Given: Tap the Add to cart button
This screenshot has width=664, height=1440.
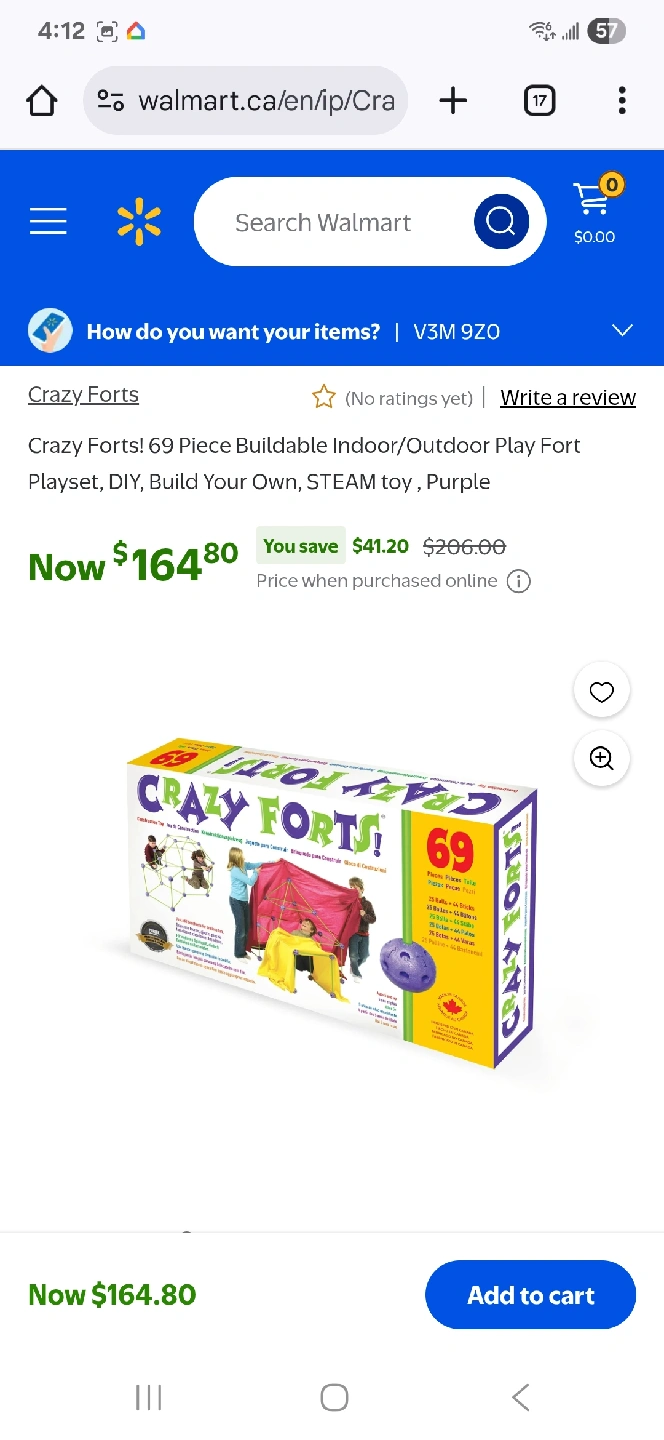Looking at the screenshot, I should coord(531,1295).
